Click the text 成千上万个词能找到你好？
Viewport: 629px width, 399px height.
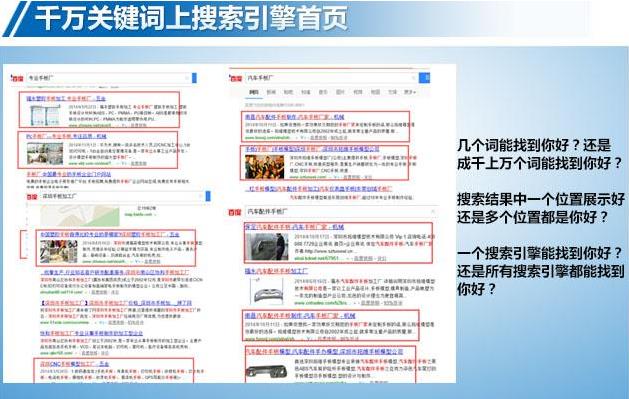click(x=539, y=163)
